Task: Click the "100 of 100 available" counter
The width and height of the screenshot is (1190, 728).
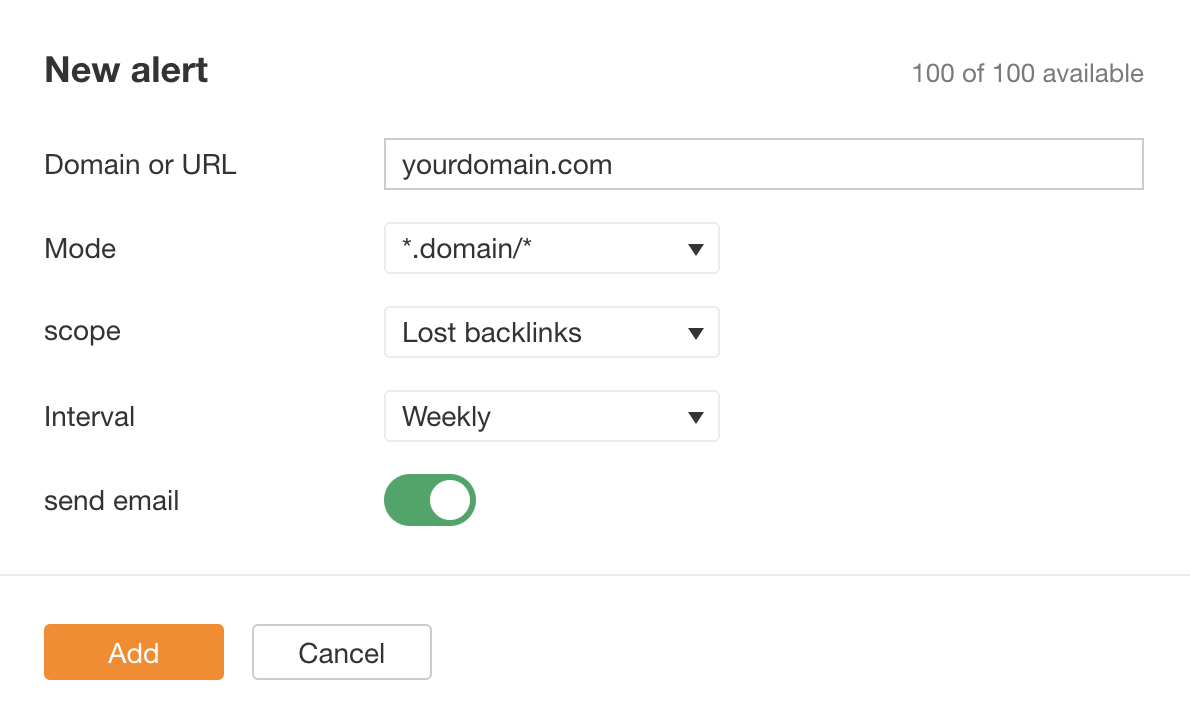Action: pos(1027,73)
